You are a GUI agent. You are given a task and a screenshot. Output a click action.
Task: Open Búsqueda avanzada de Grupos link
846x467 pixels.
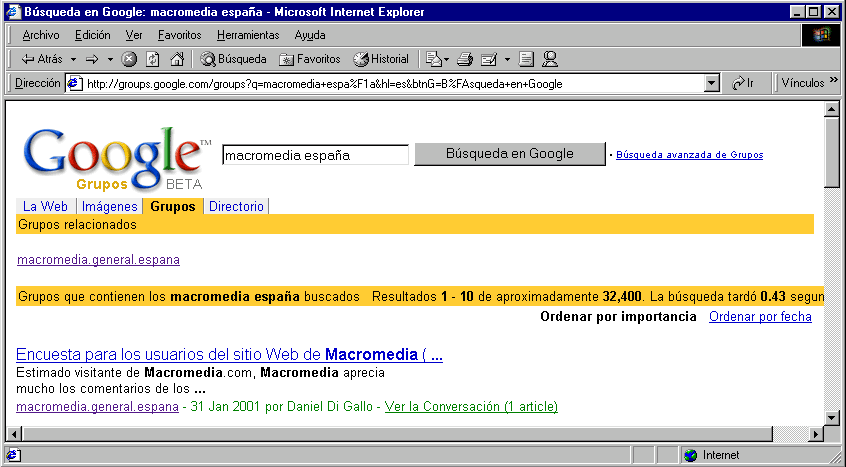(x=690, y=155)
